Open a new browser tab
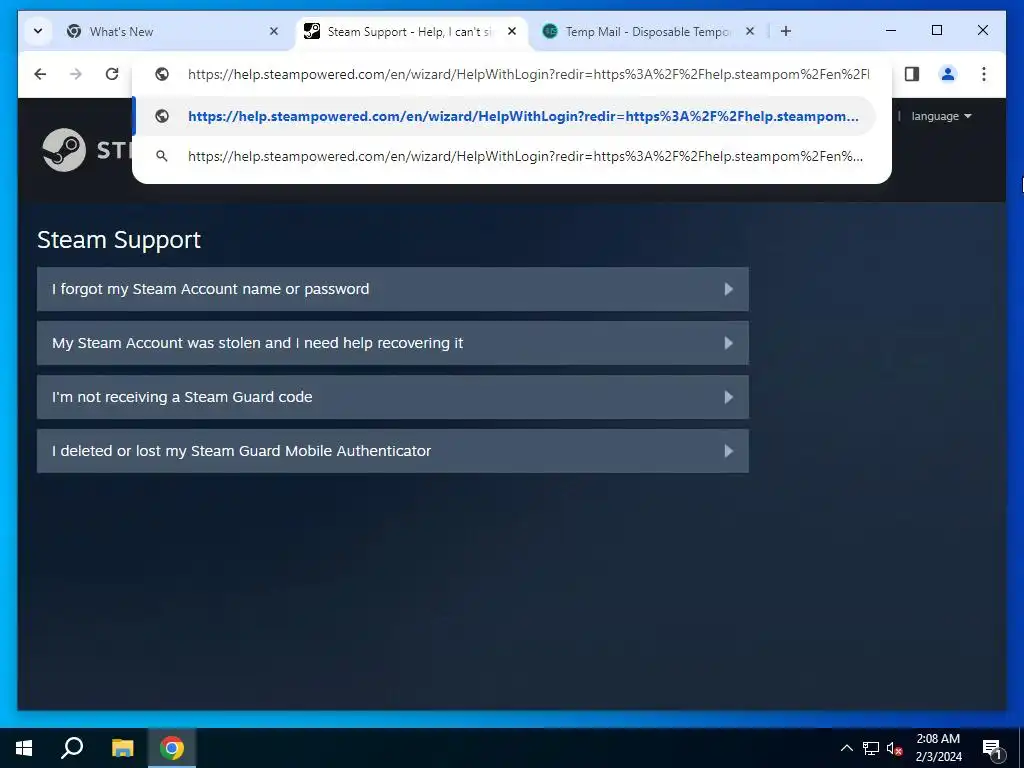The width and height of the screenshot is (1024, 768). coord(786,31)
